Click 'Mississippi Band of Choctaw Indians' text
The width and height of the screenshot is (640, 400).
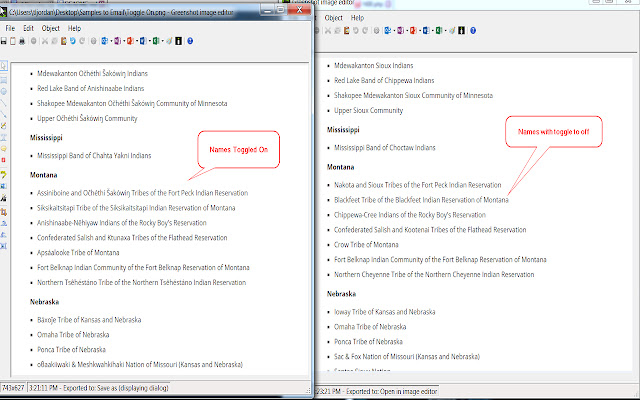coord(384,148)
